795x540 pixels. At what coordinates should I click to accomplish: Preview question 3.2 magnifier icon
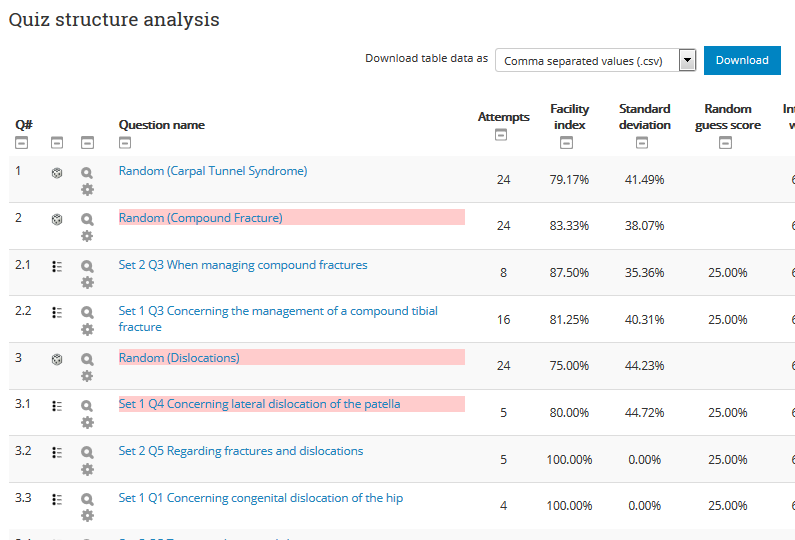click(x=87, y=452)
